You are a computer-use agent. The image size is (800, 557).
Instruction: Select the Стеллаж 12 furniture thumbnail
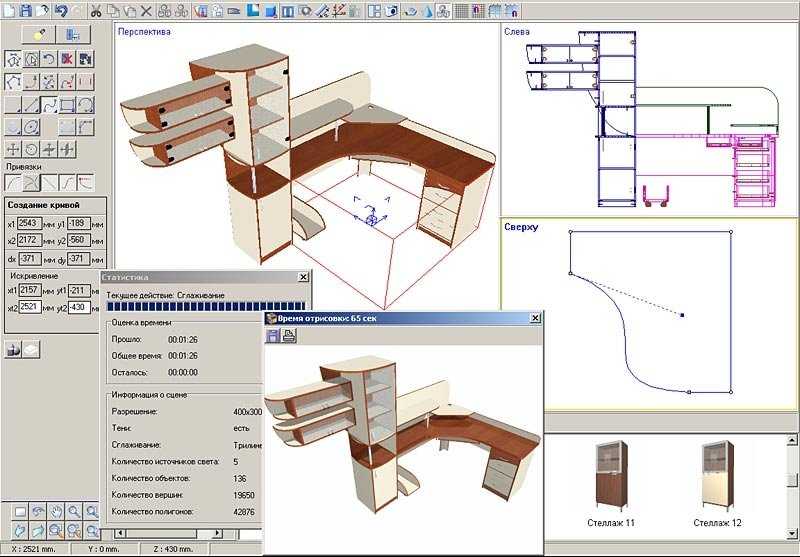(717, 475)
